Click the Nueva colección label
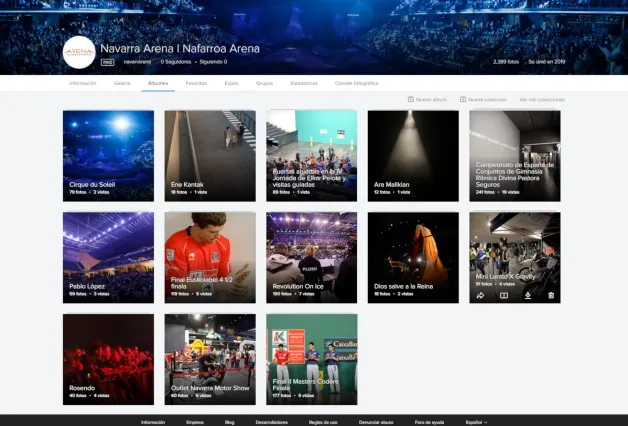The width and height of the screenshot is (628, 426). (487, 100)
